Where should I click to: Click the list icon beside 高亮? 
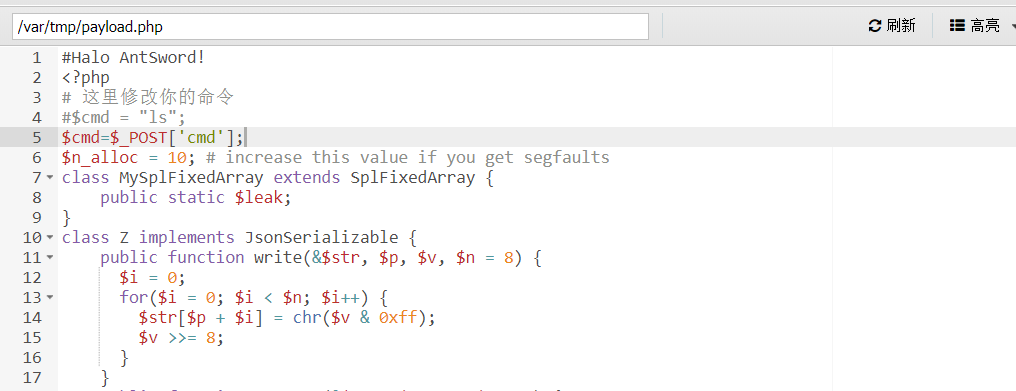click(957, 26)
